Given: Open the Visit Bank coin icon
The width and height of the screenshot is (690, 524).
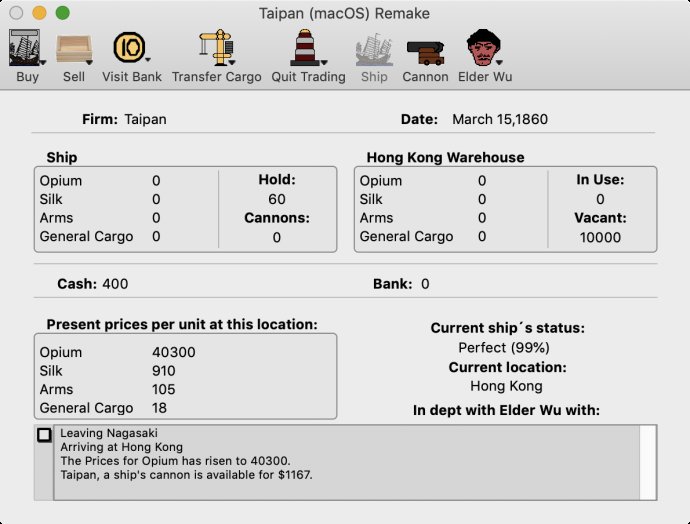Looking at the screenshot, I should point(129,47).
